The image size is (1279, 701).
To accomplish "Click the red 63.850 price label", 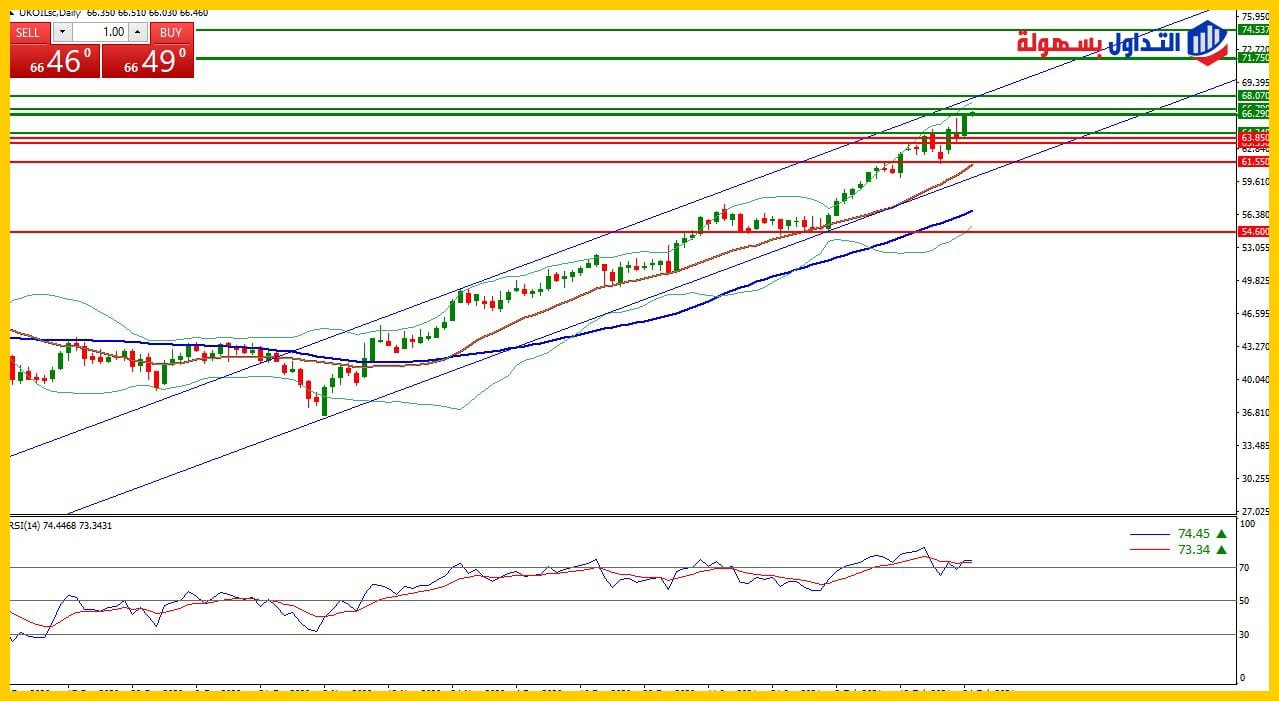I will (1254, 138).
